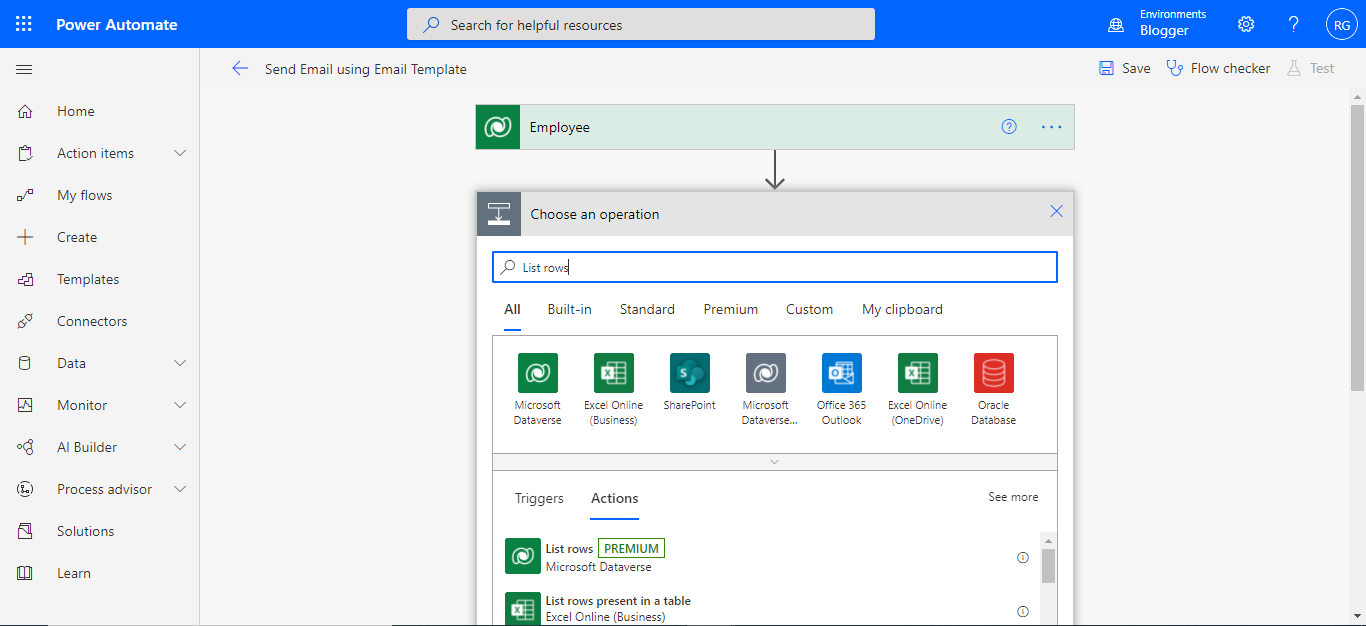This screenshot has height=626, width=1366.
Task: Open the Environments picker icon
Action: point(1116,24)
